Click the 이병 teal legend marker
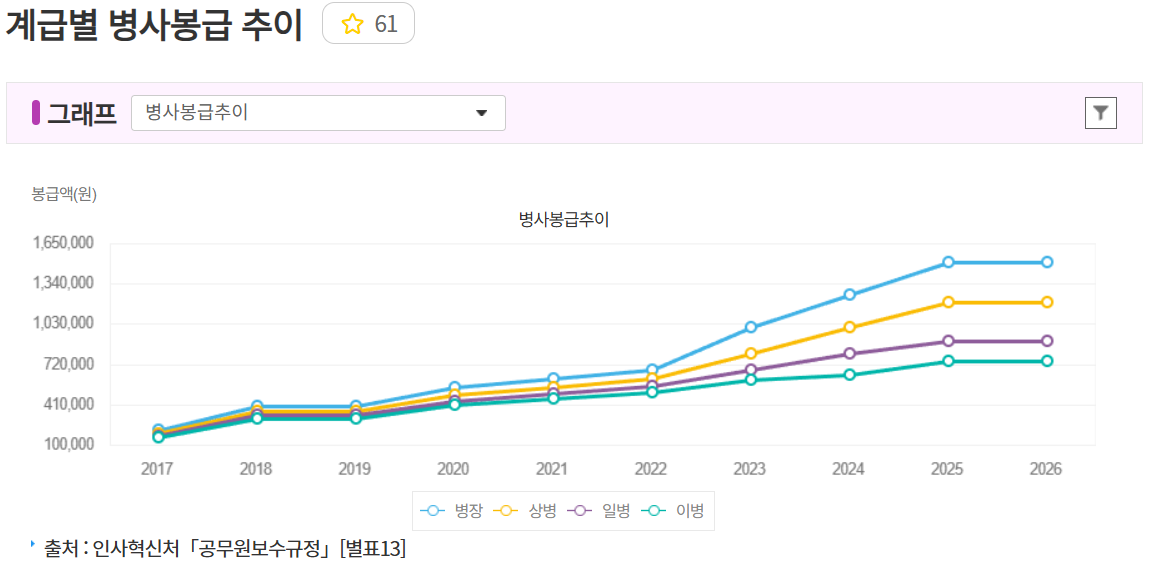1151x572 pixels. 655,511
